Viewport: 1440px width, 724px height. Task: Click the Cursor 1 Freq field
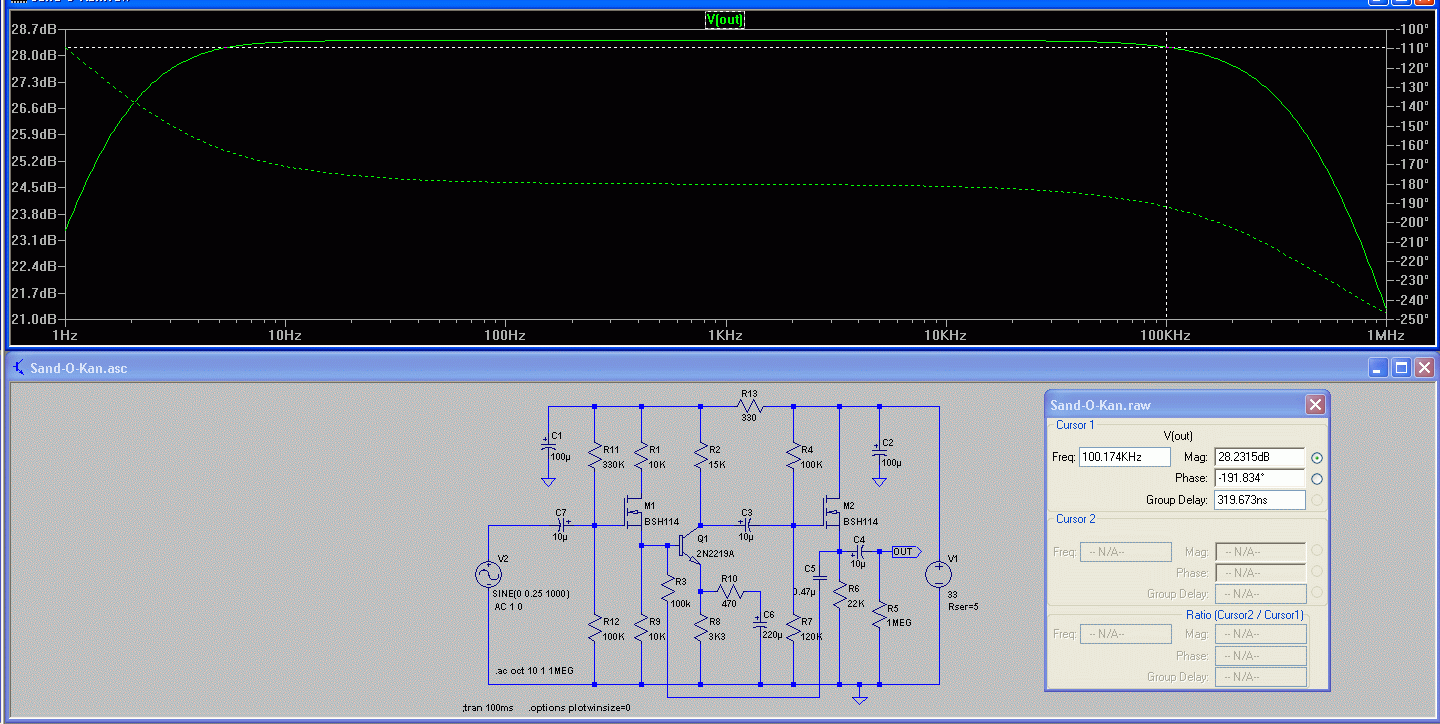[x=1125, y=457]
